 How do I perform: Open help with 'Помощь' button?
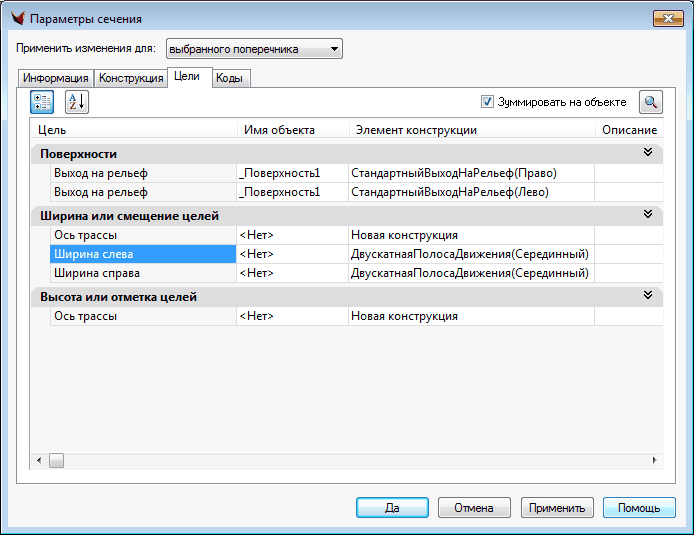pyautogui.click(x=639, y=507)
